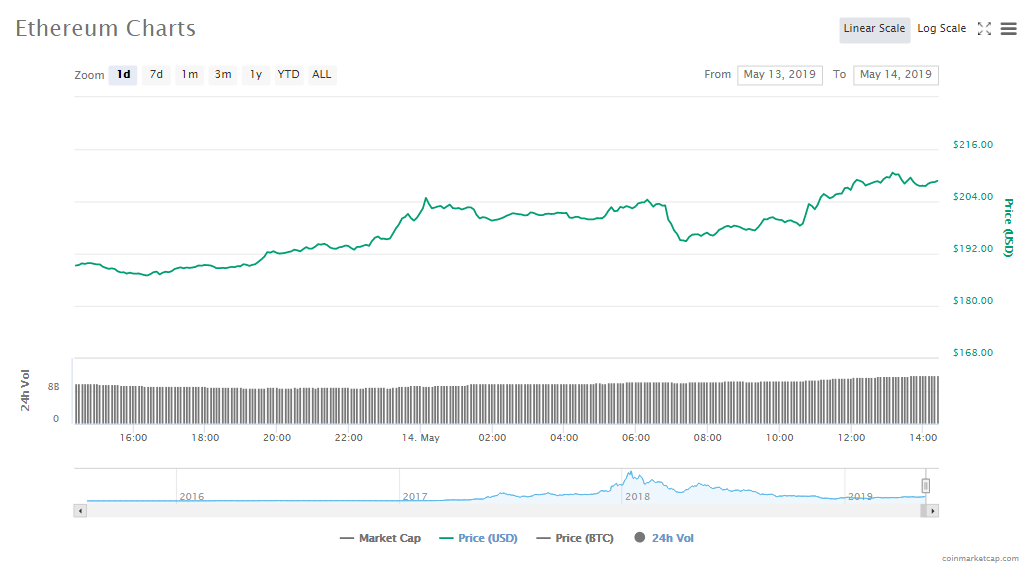Click the navigator scroll left arrow

81,511
